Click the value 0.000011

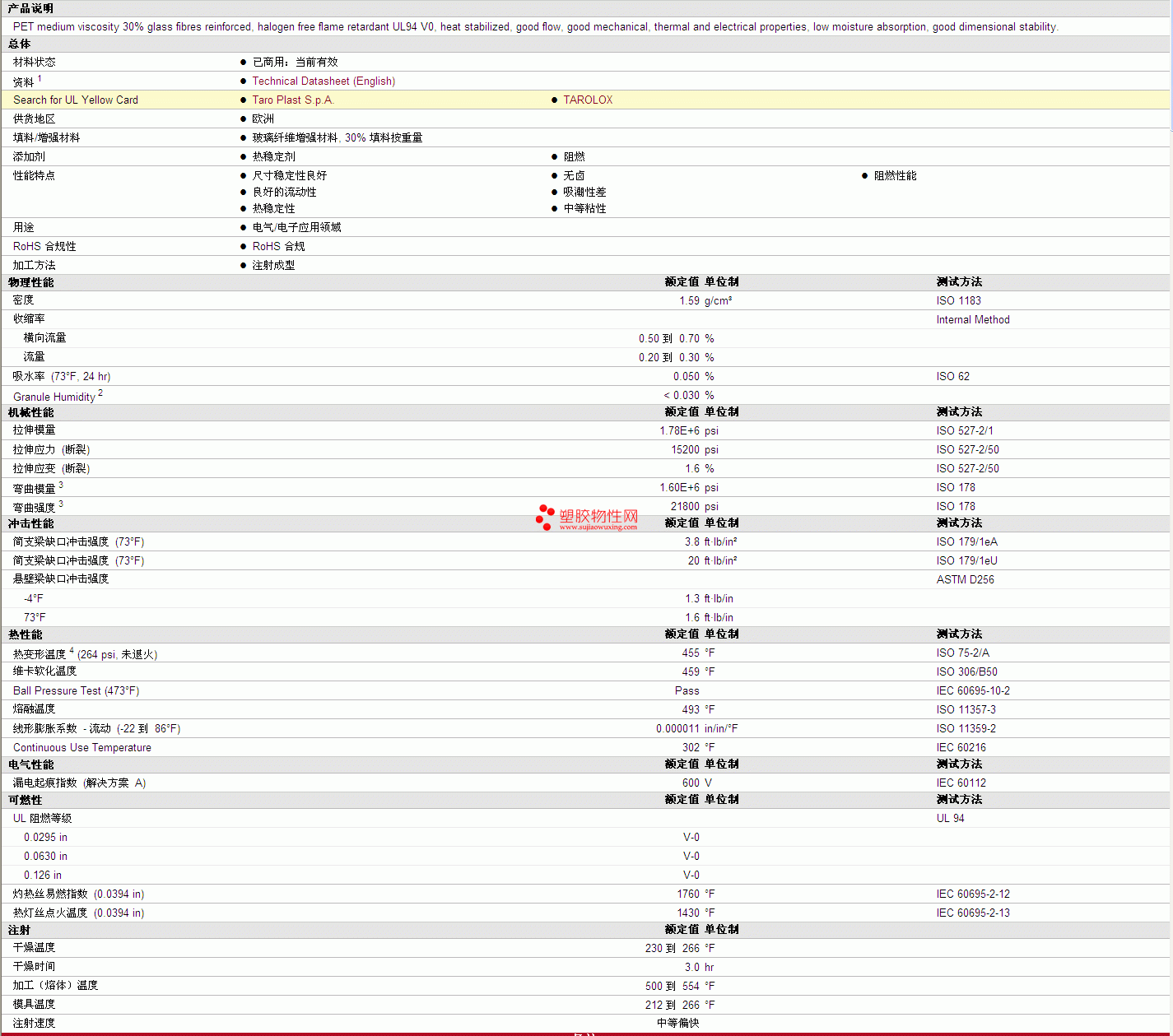tap(677, 728)
